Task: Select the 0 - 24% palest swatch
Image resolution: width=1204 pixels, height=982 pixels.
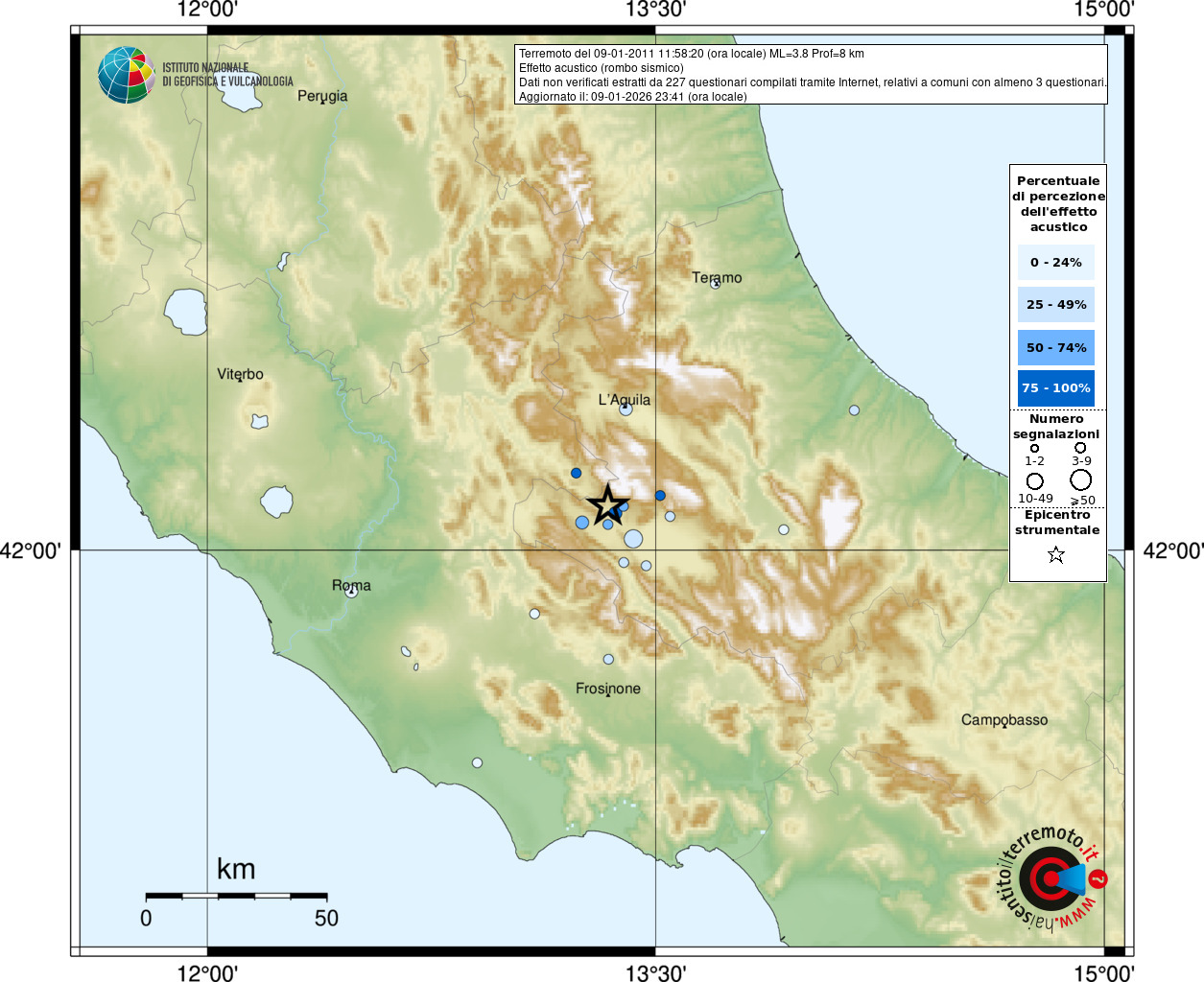Action: coord(1056,263)
